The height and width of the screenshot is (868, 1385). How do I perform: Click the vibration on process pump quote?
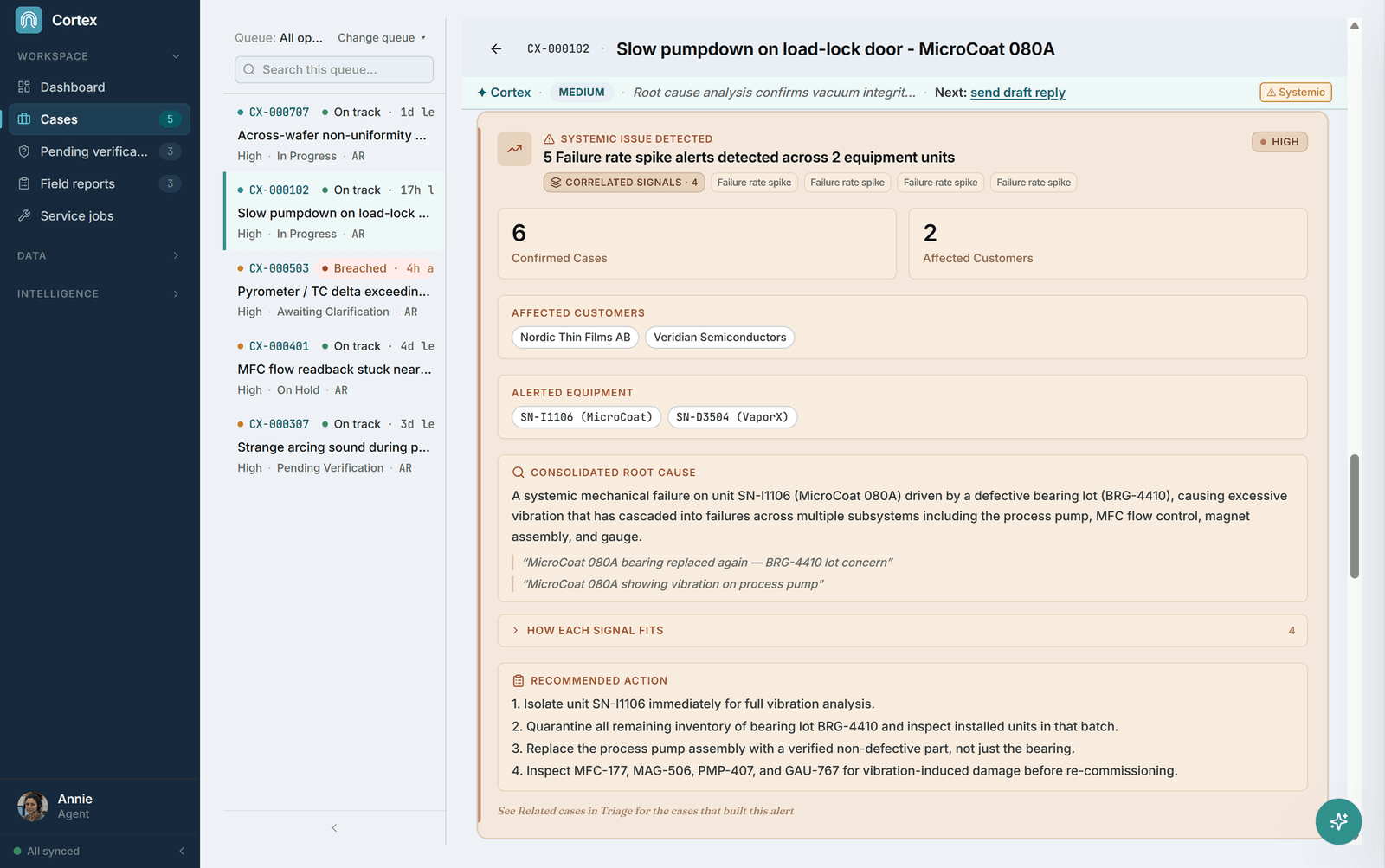click(x=673, y=584)
